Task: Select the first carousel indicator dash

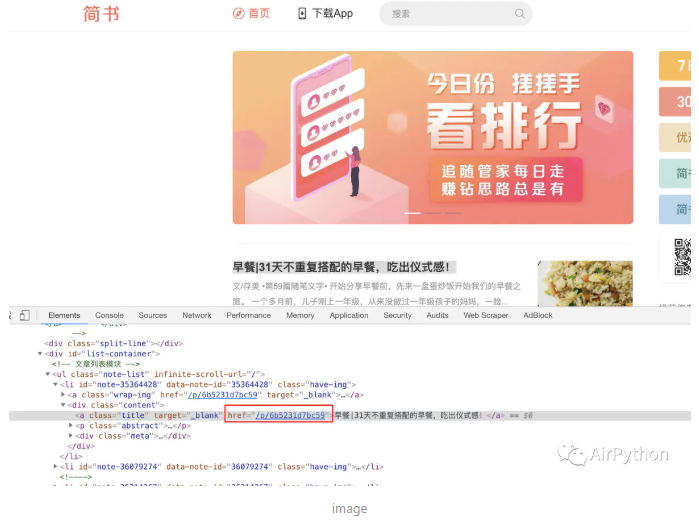Action: point(412,213)
